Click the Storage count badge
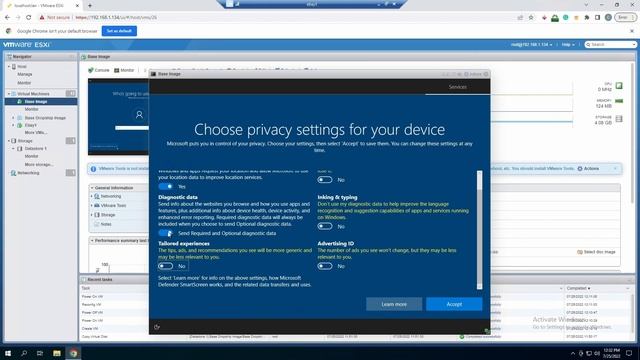The width and height of the screenshot is (640, 360). 71,141
